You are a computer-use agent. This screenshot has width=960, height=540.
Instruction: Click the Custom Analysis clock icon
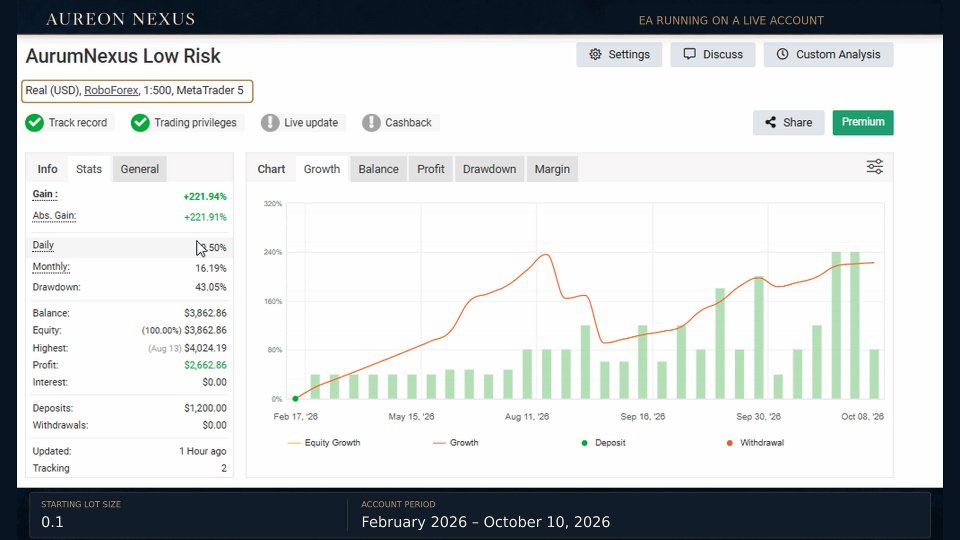[x=782, y=54]
